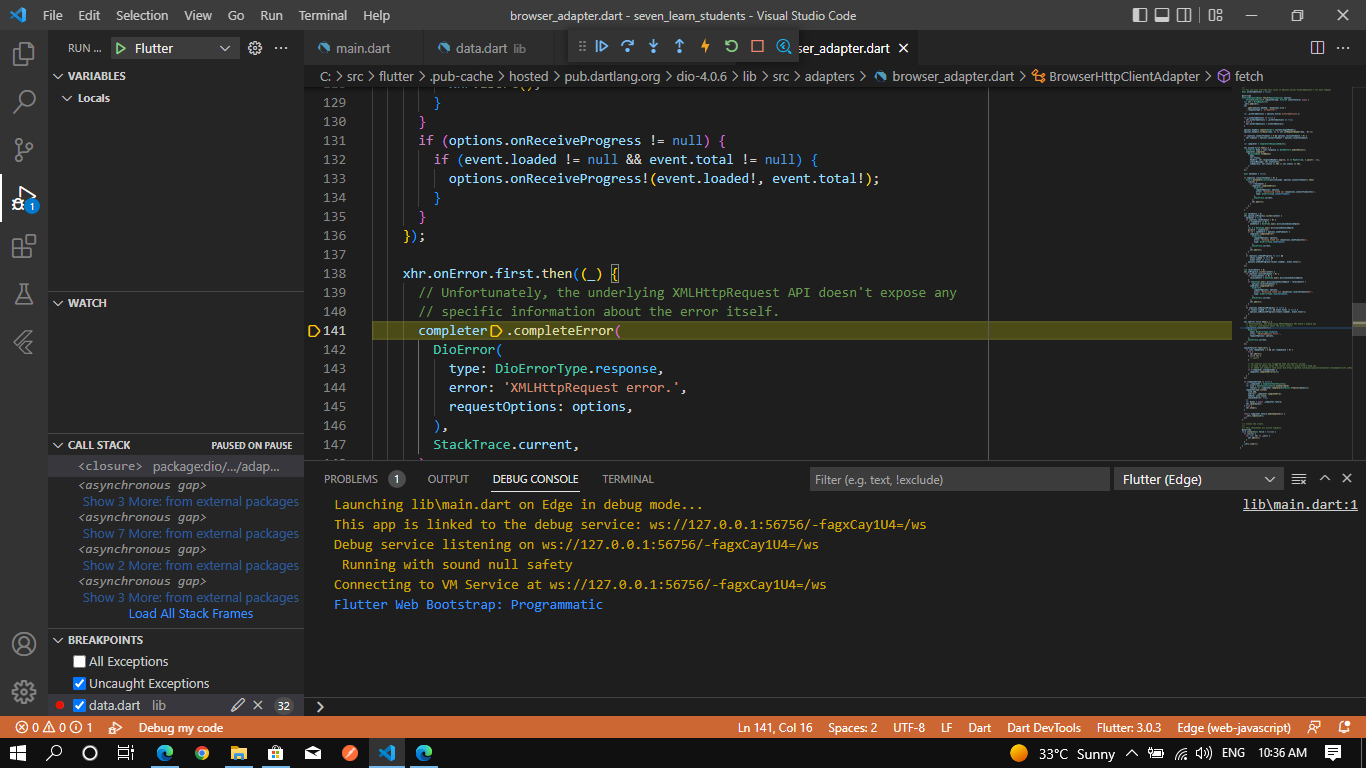1366x768 pixels.
Task: Click Show 7 More from external packages
Action: point(190,533)
